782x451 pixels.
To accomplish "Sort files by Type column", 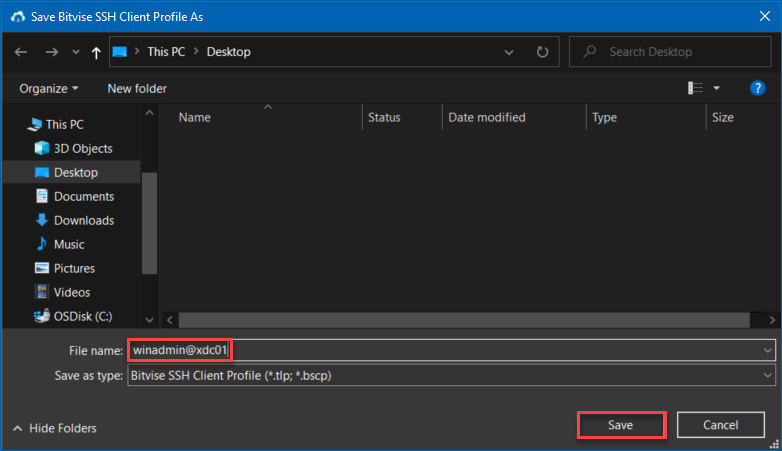I will click(604, 118).
